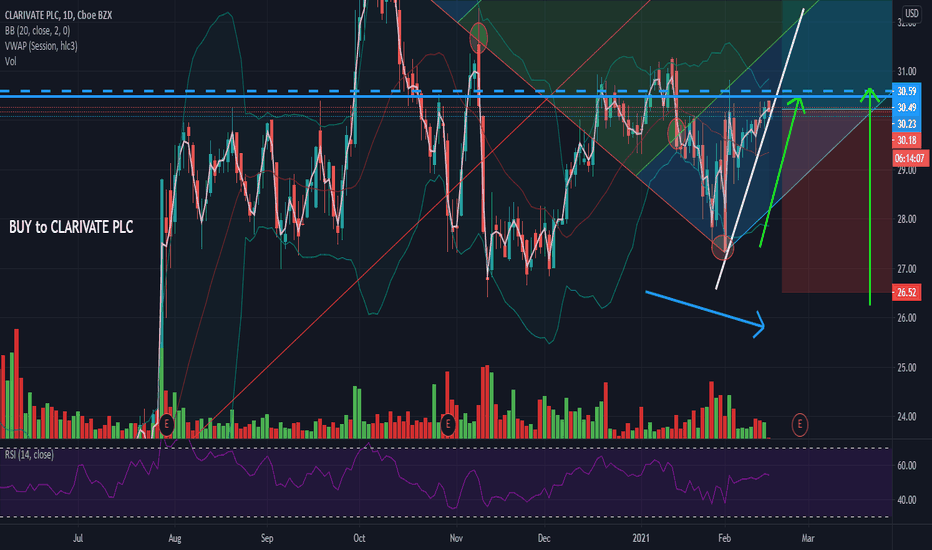Image resolution: width=932 pixels, height=550 pixels.
Task: Click the BUY to CLARIVATE PLC text annotation
Action: [x=71, y=227]
